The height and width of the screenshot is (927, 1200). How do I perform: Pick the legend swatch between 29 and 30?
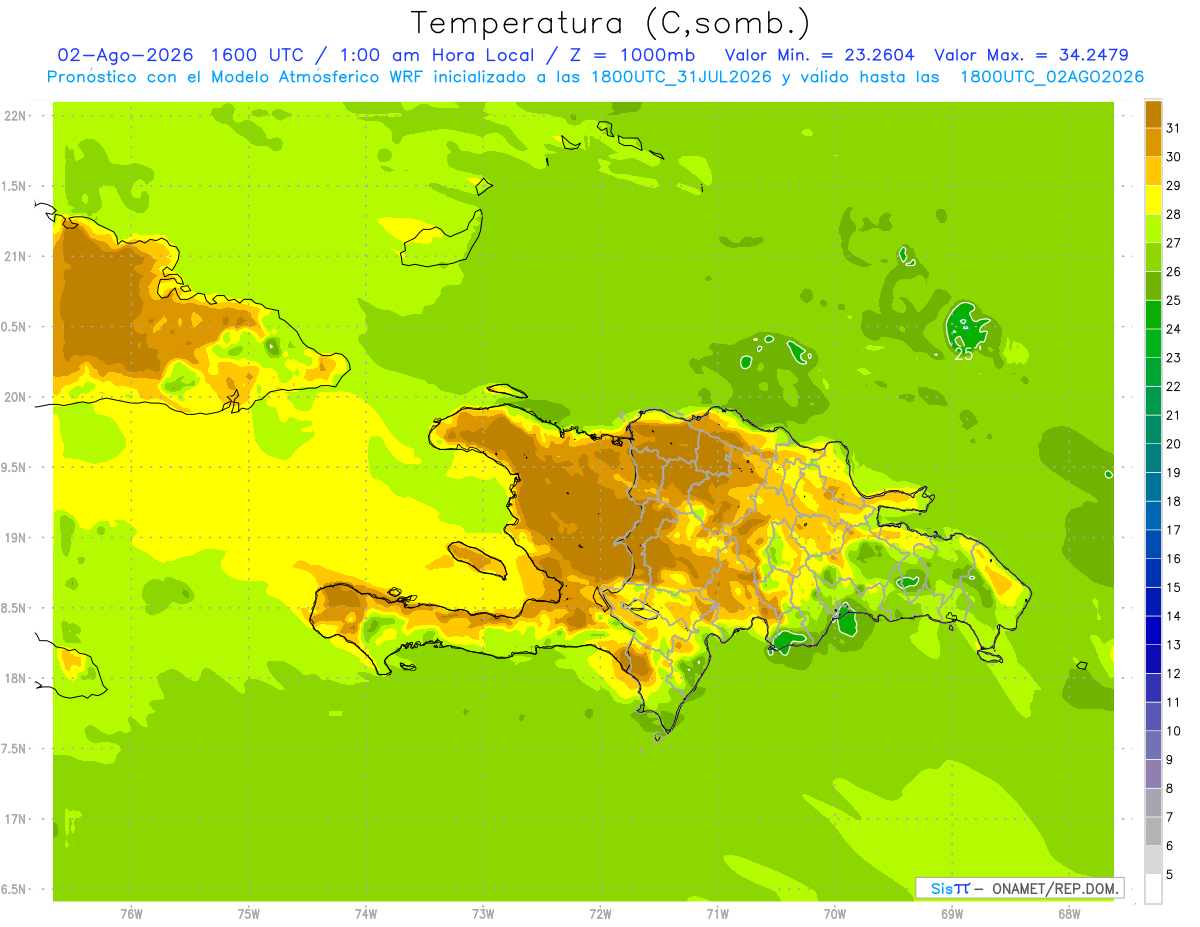(1153, 171)
